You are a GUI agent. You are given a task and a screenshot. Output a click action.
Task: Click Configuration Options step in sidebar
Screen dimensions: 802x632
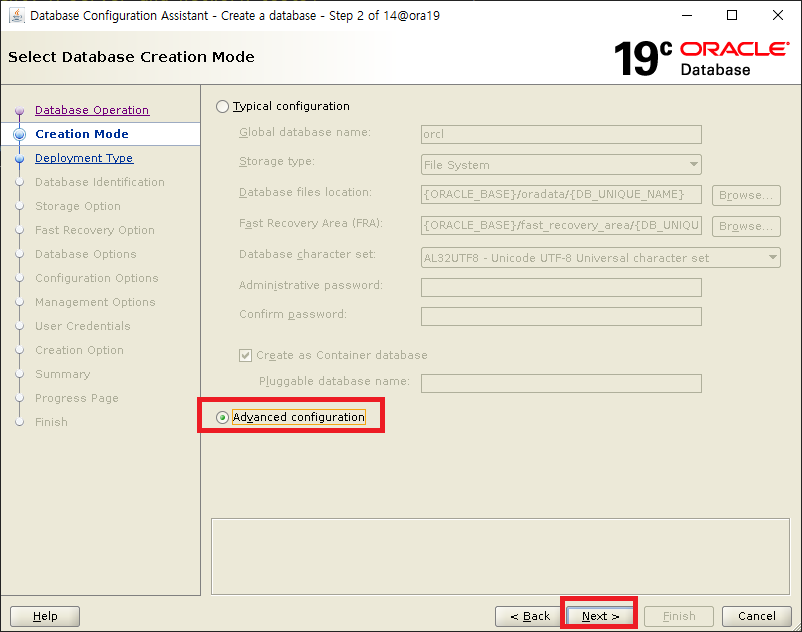(97, 278)
